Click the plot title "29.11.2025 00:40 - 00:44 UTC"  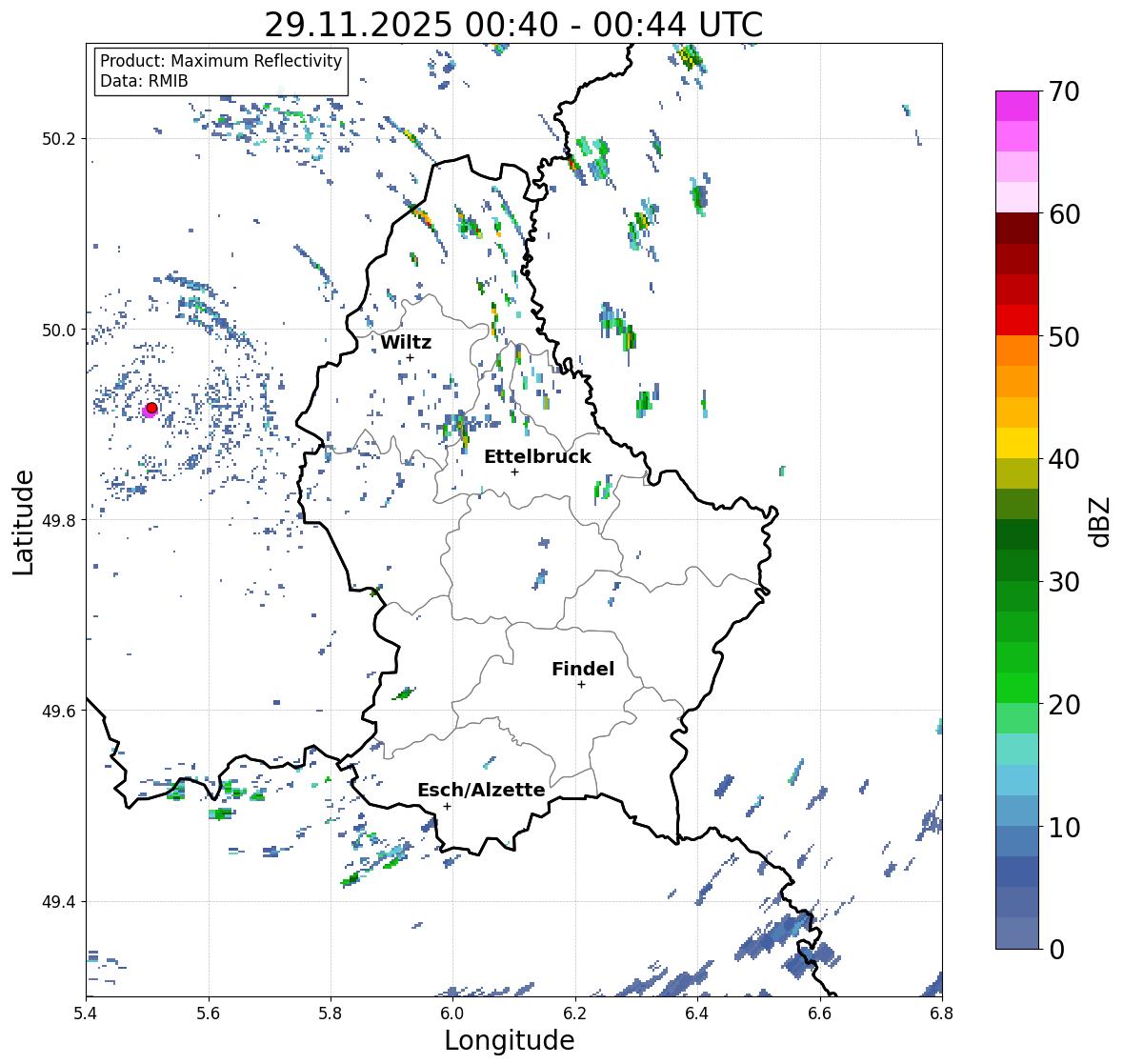click(x=513, y=25)
